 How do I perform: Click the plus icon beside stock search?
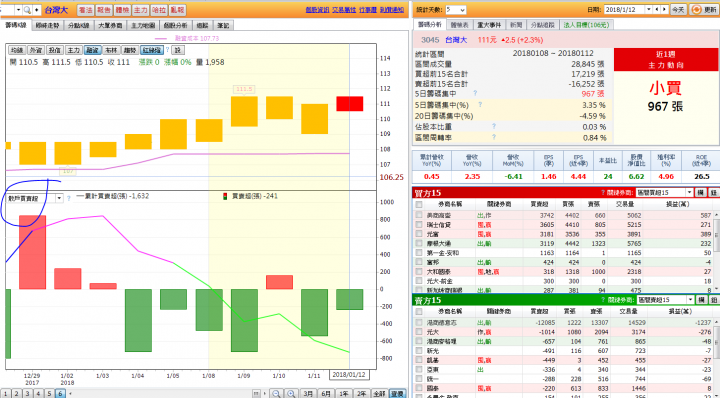36,10
